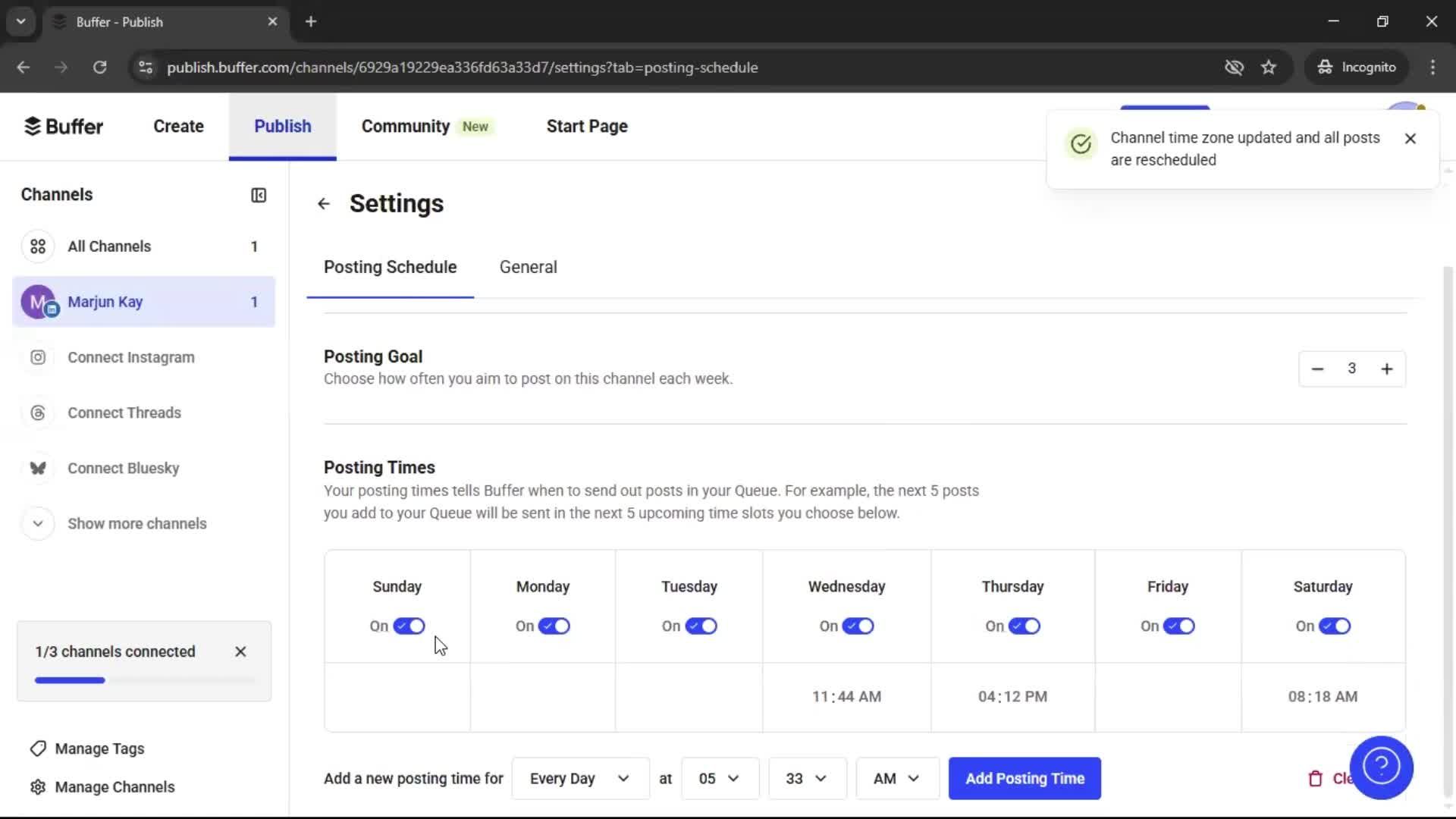Screen dimensions: 1456x819
Task: Collapse the Channels sidebar panel
Action: (x=258, y=195)
